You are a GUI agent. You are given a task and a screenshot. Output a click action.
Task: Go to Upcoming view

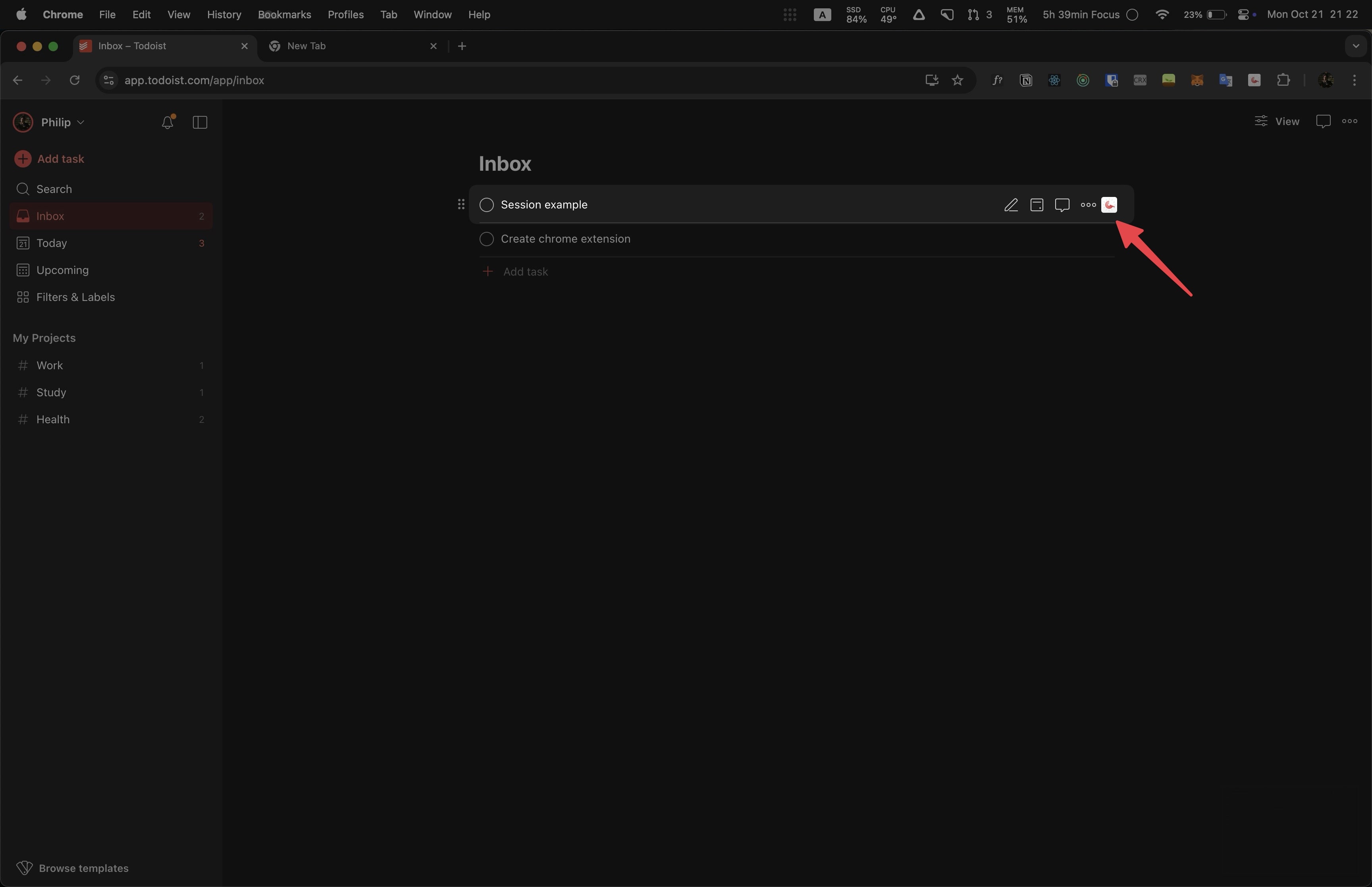pyautogui.click(x=111, y=270)
